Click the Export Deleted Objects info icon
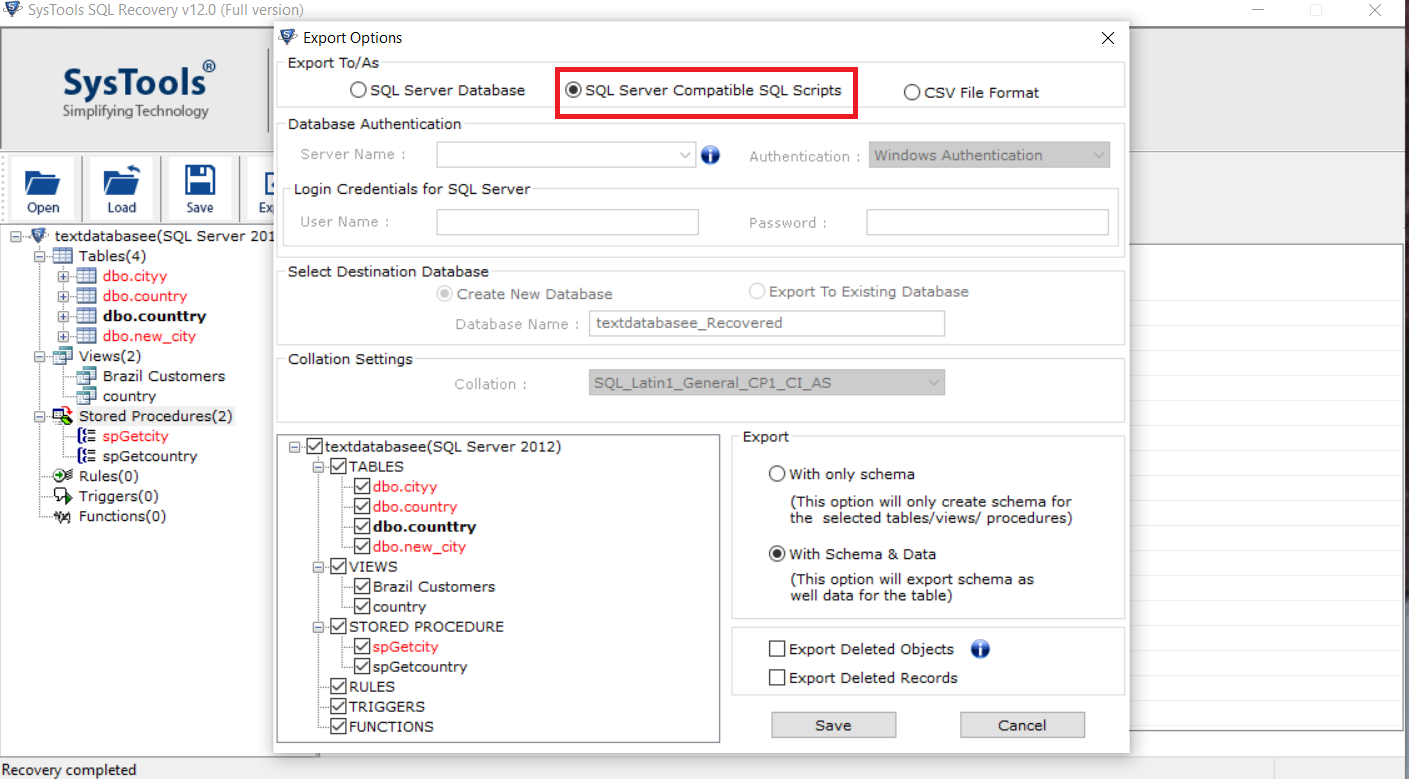This screenshot has height=779, width=1409. (980, 649)
